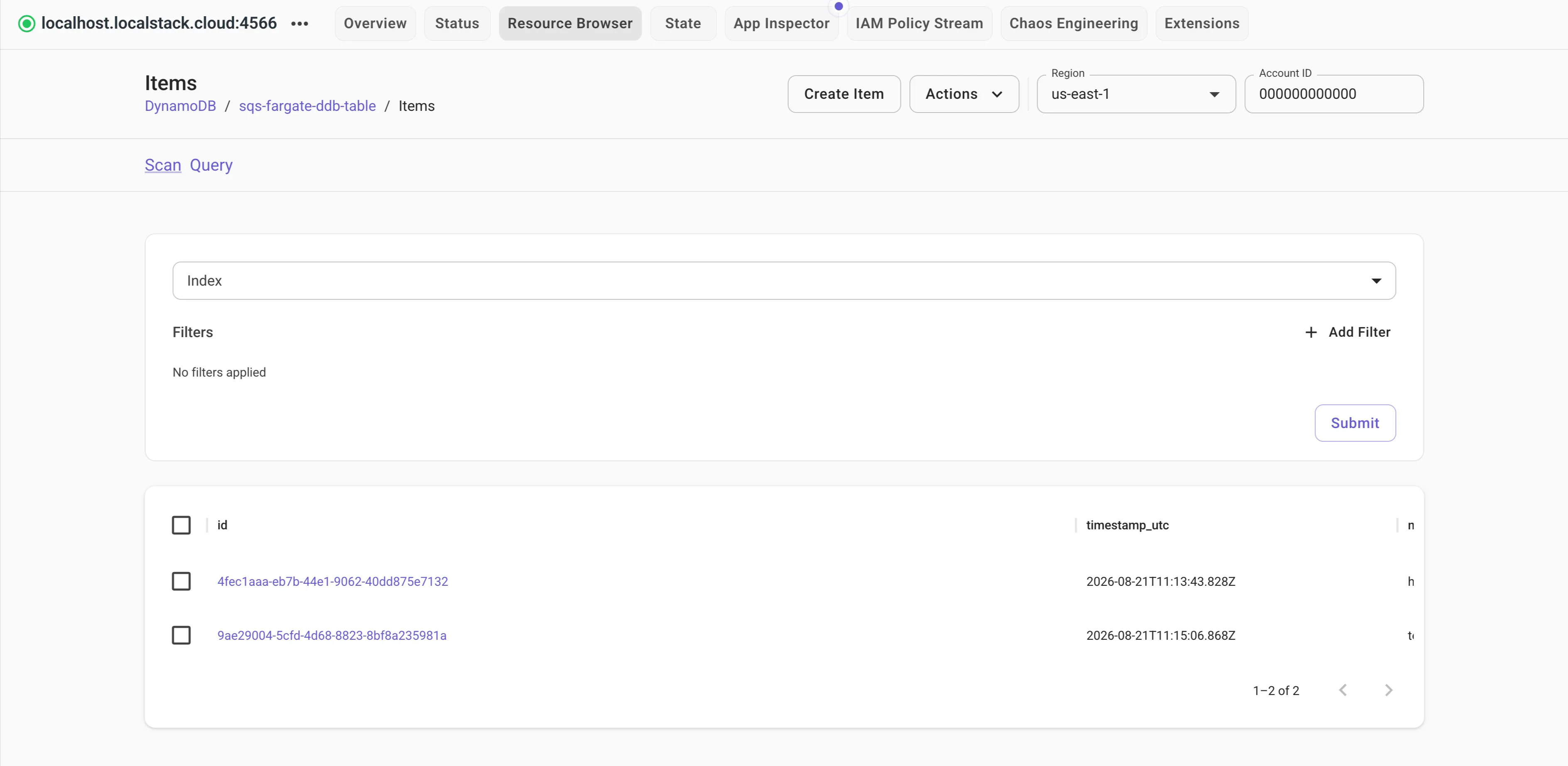Image resolution: width=1568 pixels, height=766 pixels.
Task: Click the Items breadcrumb text
Action: click(416, 106)
